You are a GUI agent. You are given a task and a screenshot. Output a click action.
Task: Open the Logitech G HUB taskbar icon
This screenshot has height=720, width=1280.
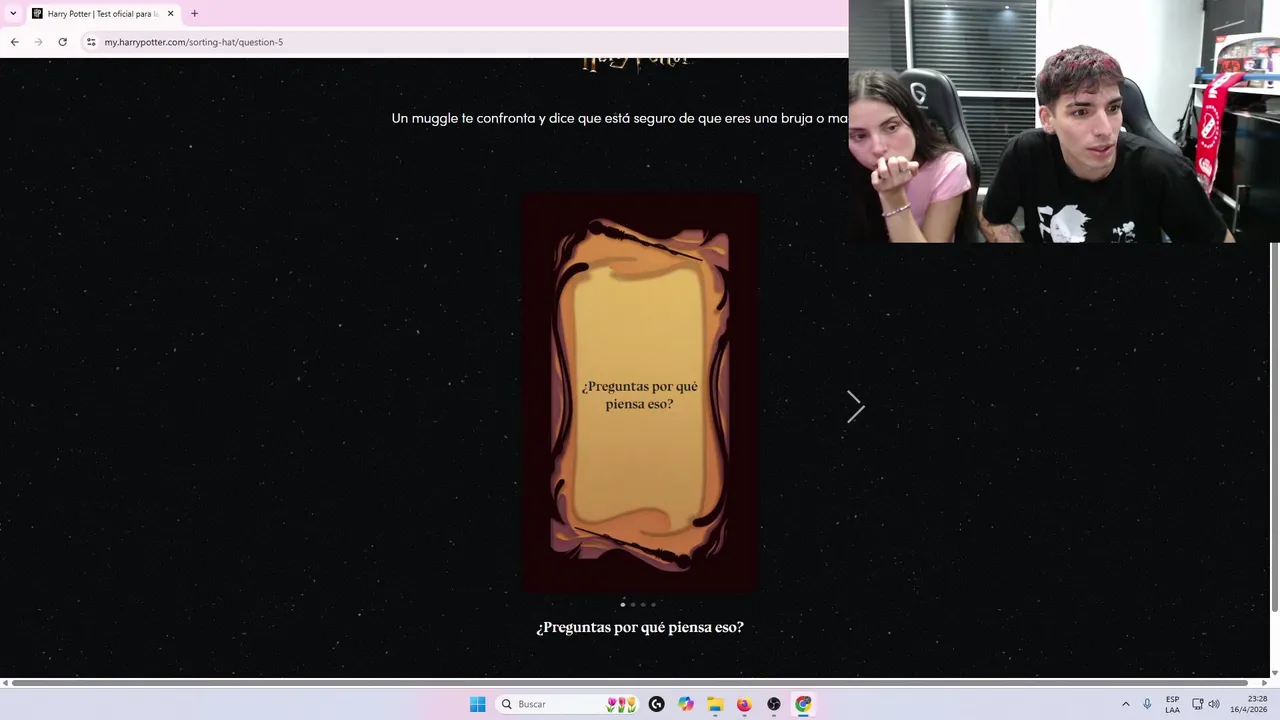(656, 704)
